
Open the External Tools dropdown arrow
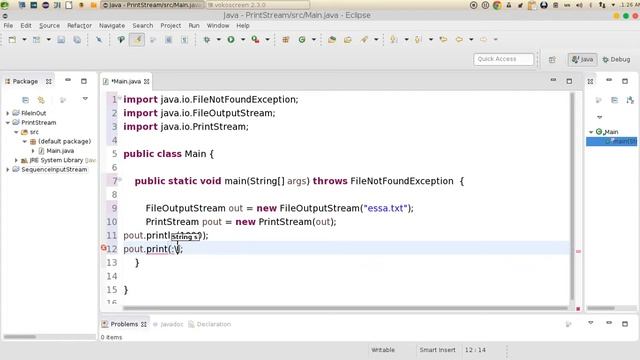click(x=267, y=40)
